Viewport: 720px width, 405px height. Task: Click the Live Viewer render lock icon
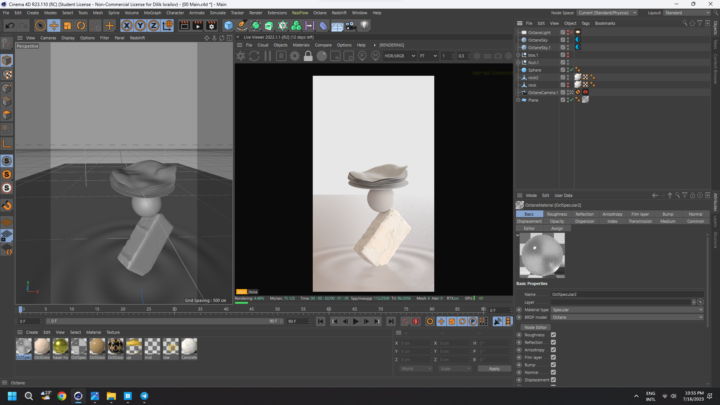[x=308, y=56]
